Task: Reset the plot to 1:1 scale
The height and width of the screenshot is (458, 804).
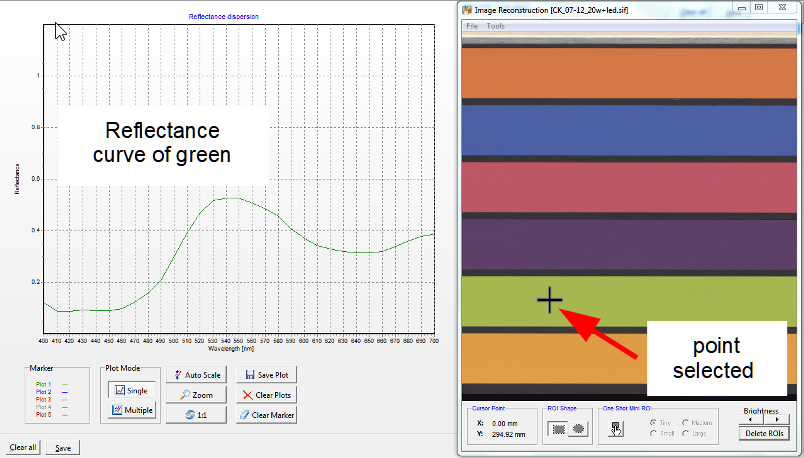Action: click(x=196, y=415)
